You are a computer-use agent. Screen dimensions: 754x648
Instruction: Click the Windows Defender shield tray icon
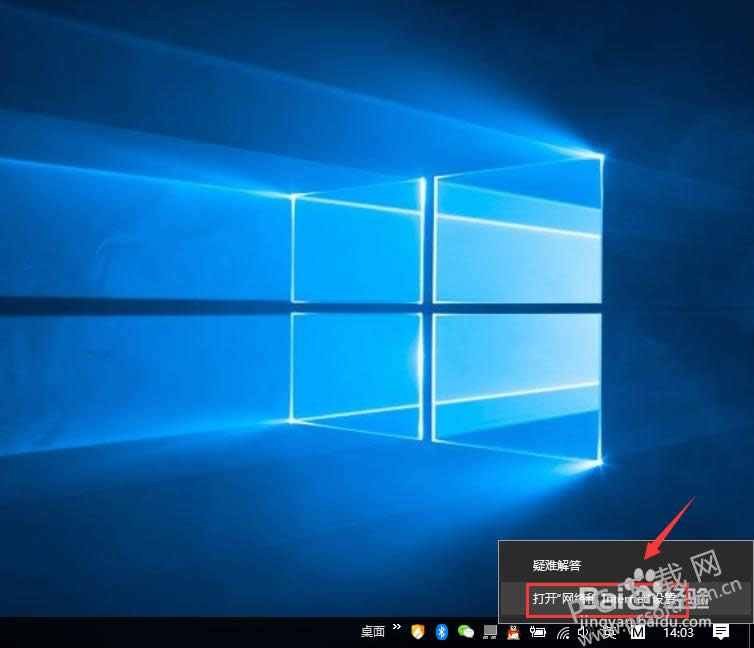(x=418, y=632)
